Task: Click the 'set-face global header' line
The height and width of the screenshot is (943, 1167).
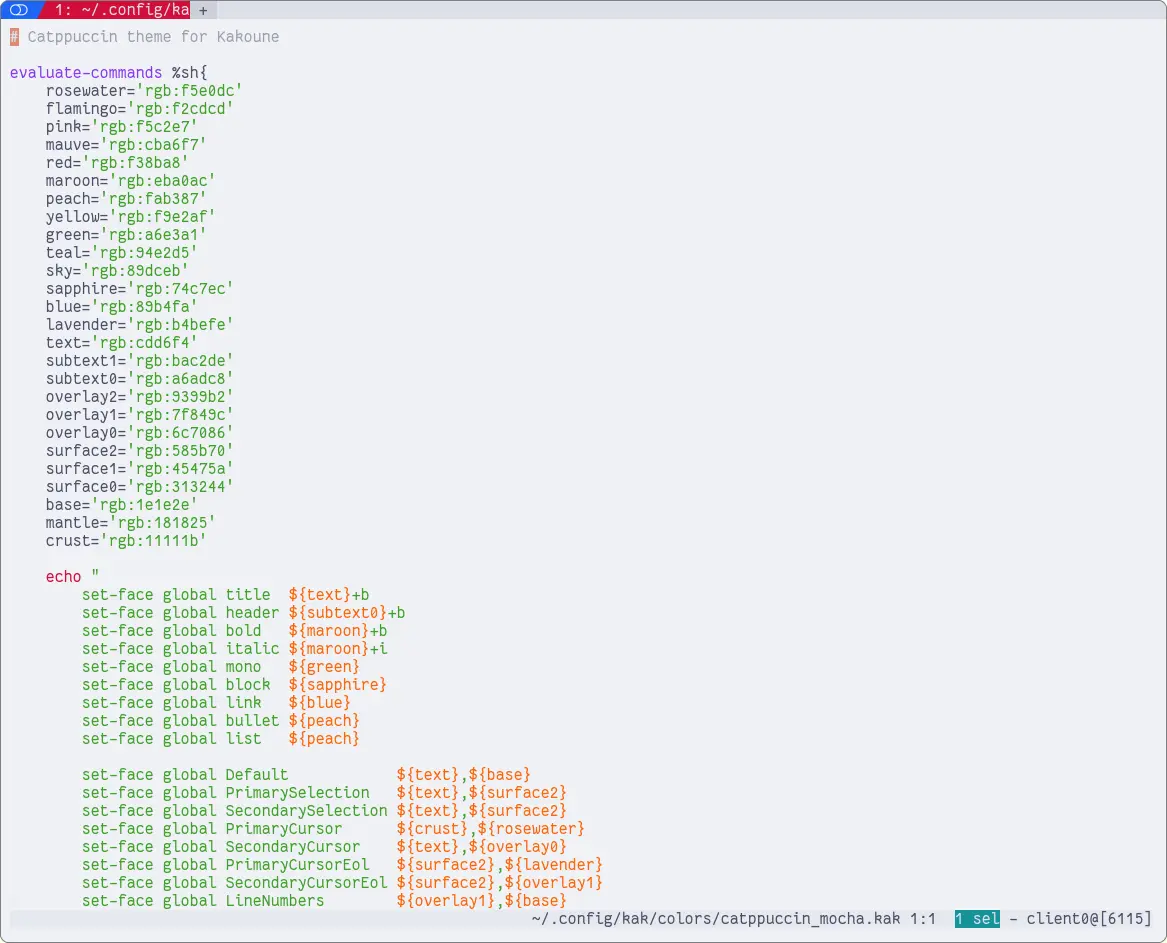Action: [x=243, y=613]
